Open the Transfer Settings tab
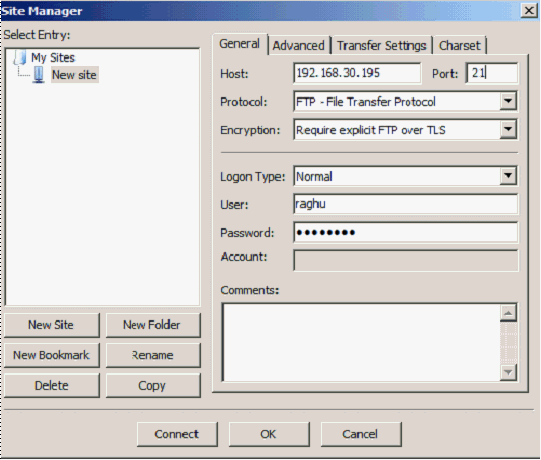Viewport: 541px width, 460px height. [382, 46]
